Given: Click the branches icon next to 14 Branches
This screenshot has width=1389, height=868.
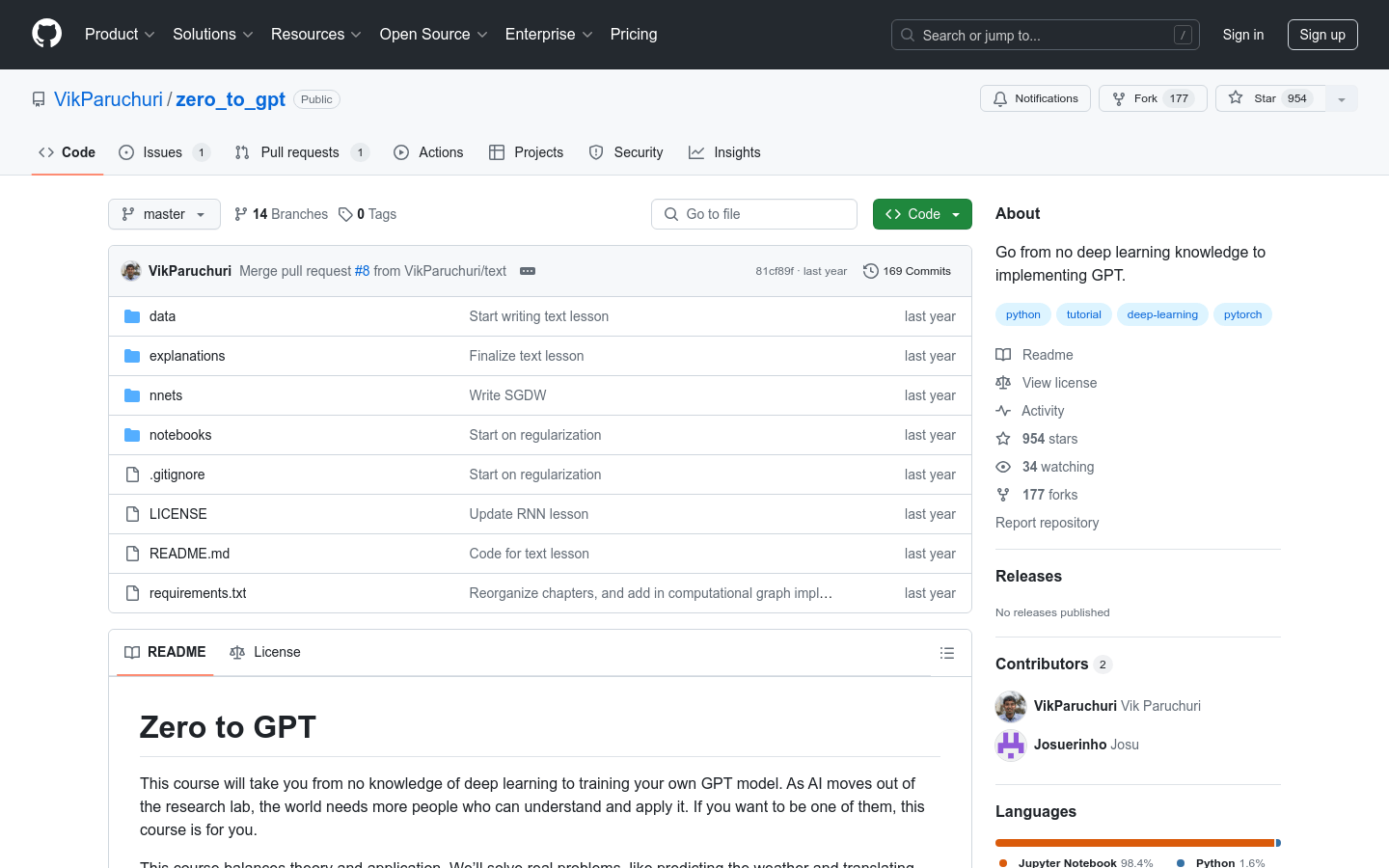Looking at the screenshot, I should 241,214.
